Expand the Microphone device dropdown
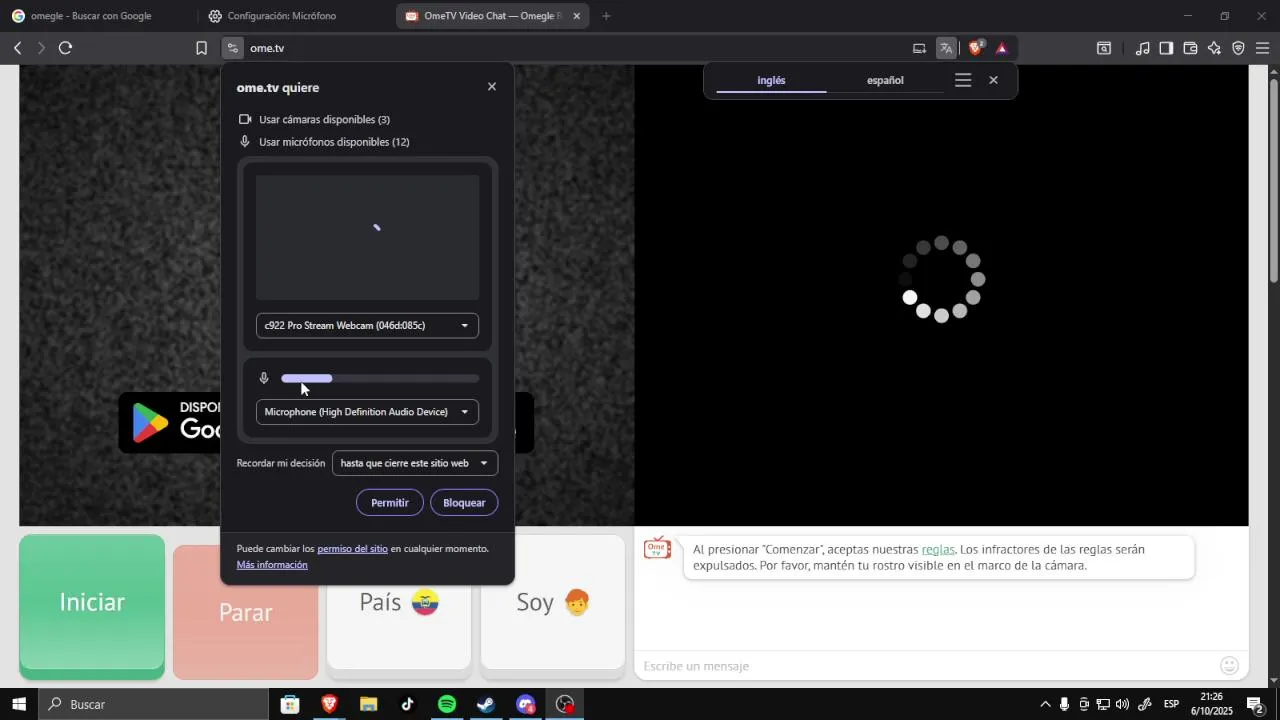The height and width of the screenshot is (720, 1280). point(367,412)
